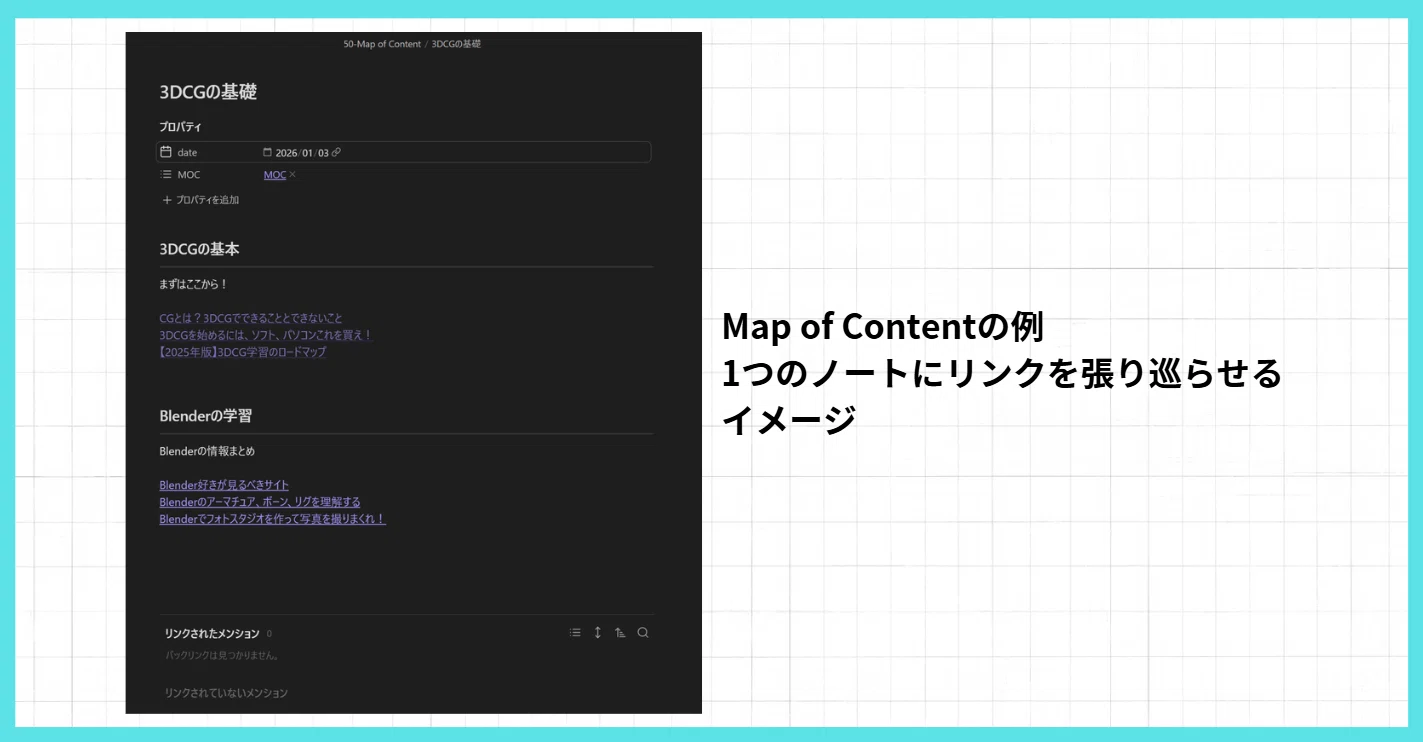Click the text バックリンクは見つかりません。
The width and height of the screenshot is (1423, 742).
[x=222, y=656]
